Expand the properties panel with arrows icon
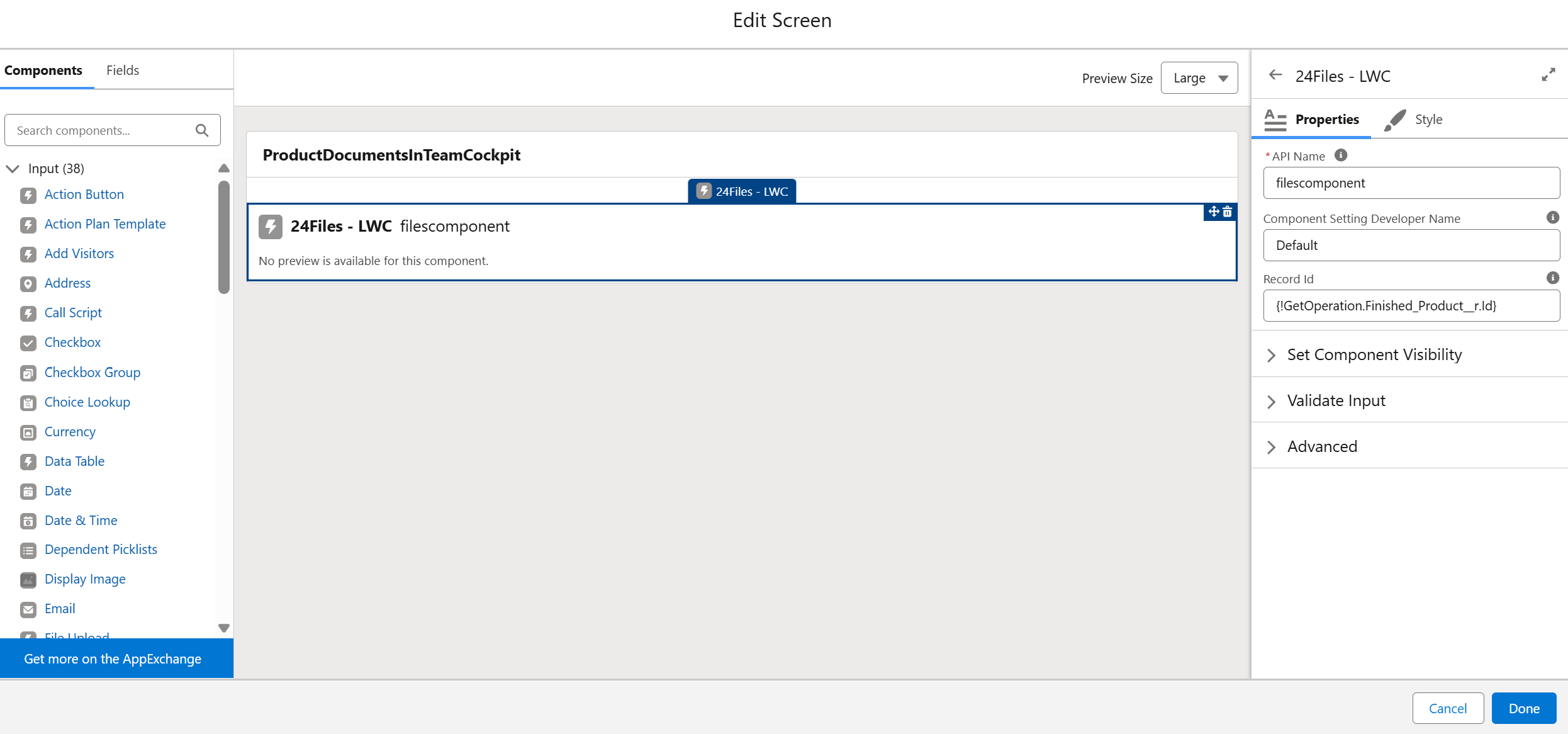The height and width of the screenshot is (734, 1568). pyautogui.click(x=1548, y=75)
